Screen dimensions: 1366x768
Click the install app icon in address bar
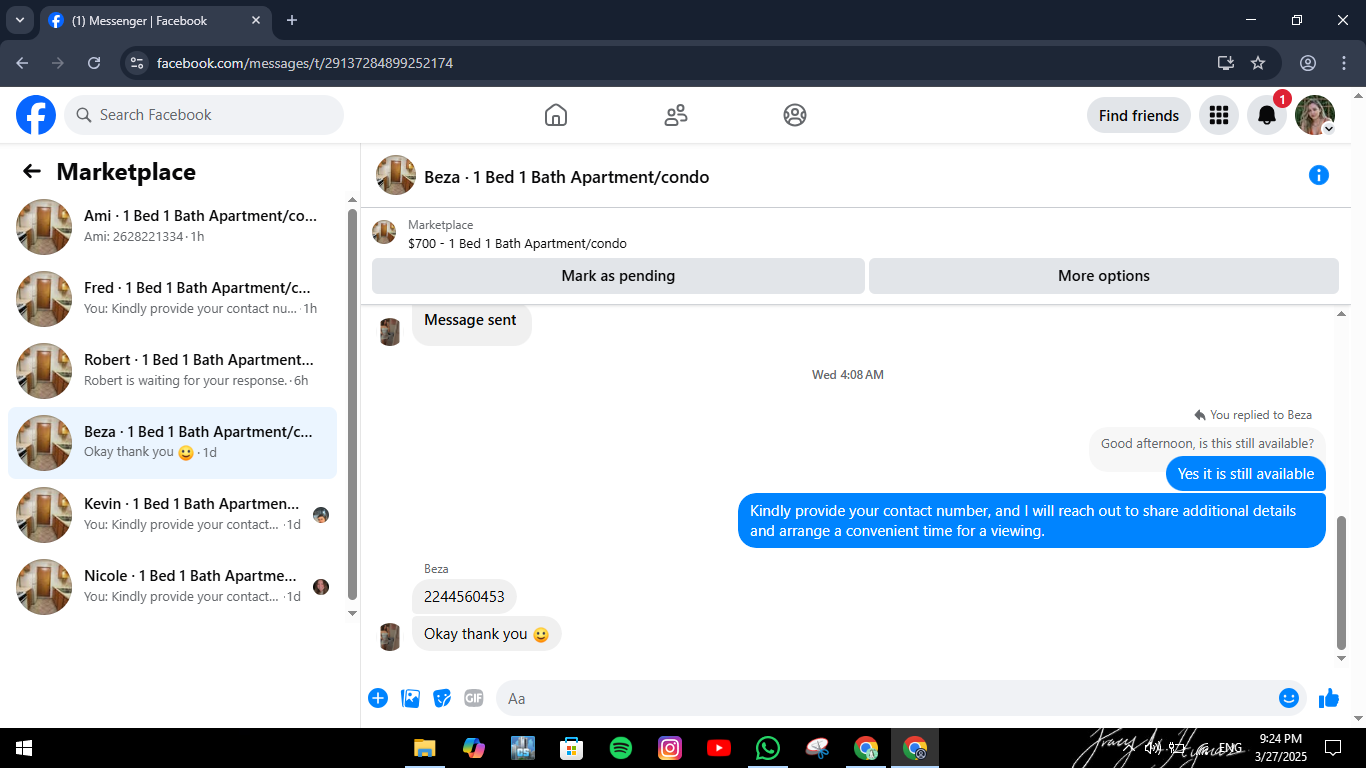click(x=1226, y=63)
